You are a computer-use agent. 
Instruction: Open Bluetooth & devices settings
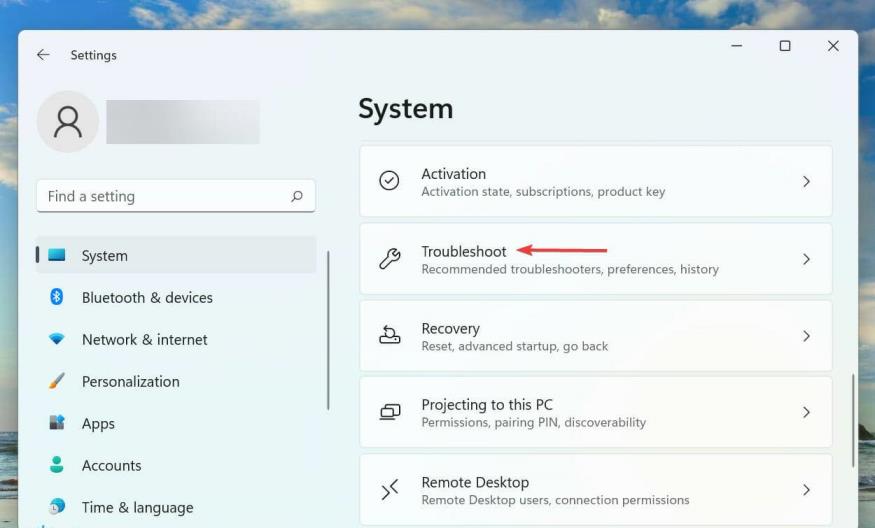tap(176, 297)
